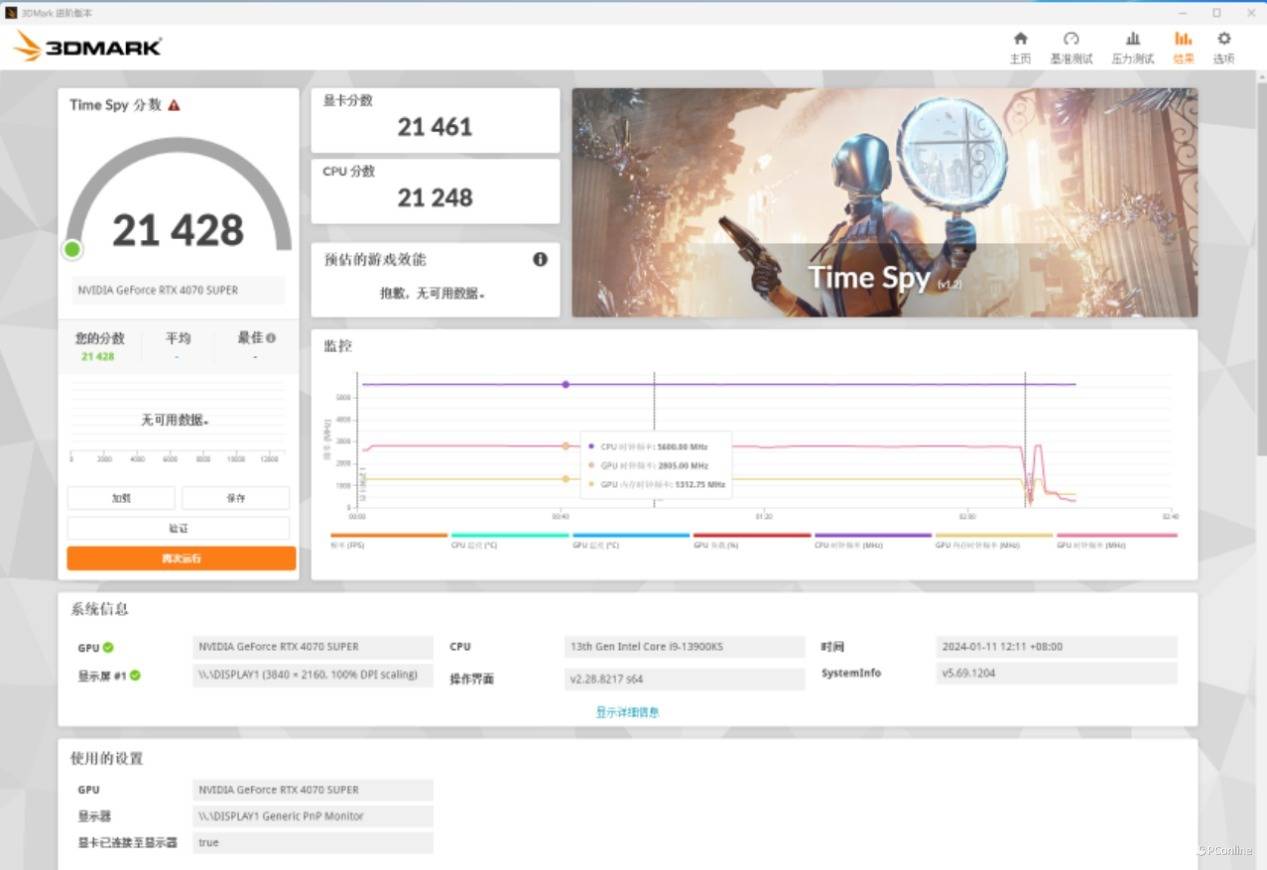Click the CPU clock data point on graph

565,384
